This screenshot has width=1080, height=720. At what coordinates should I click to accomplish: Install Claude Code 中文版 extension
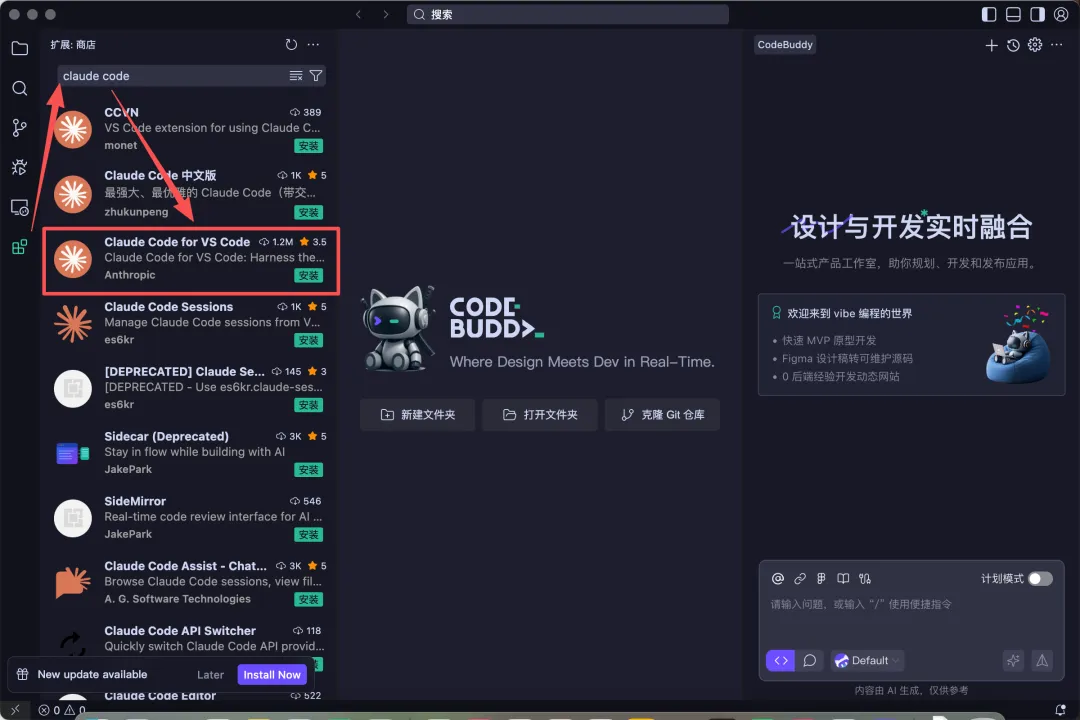(309, 212)
